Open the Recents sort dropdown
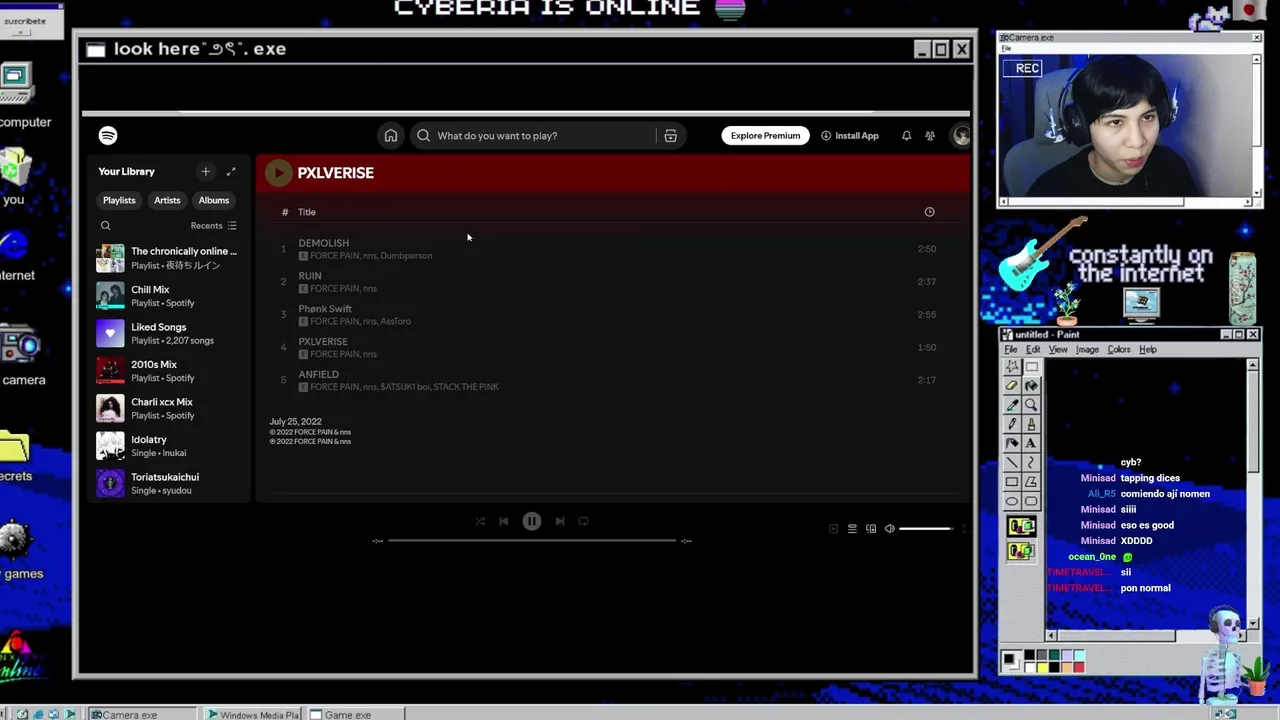The image size is (1280, 720). point(213,226)
